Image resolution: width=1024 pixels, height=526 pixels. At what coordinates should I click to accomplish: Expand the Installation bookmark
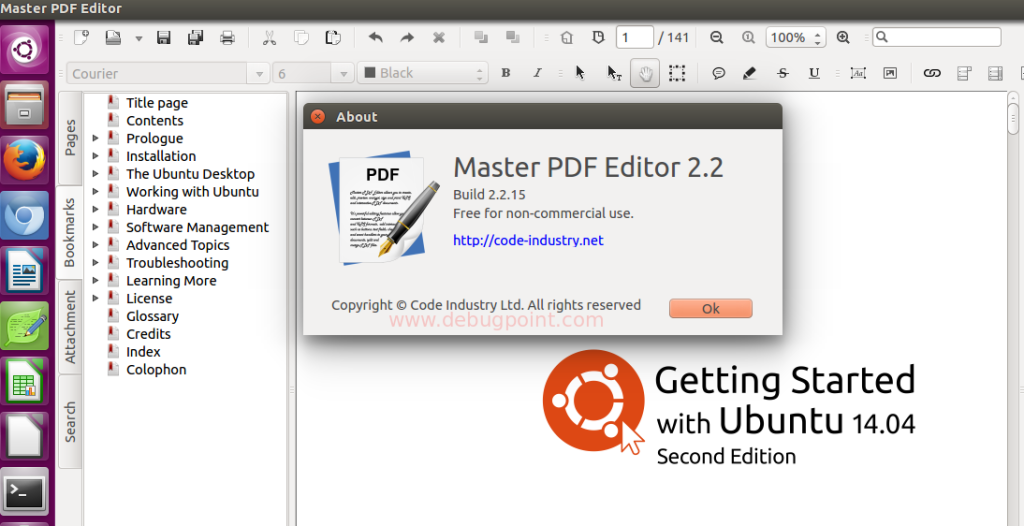[x=96, y=156]
